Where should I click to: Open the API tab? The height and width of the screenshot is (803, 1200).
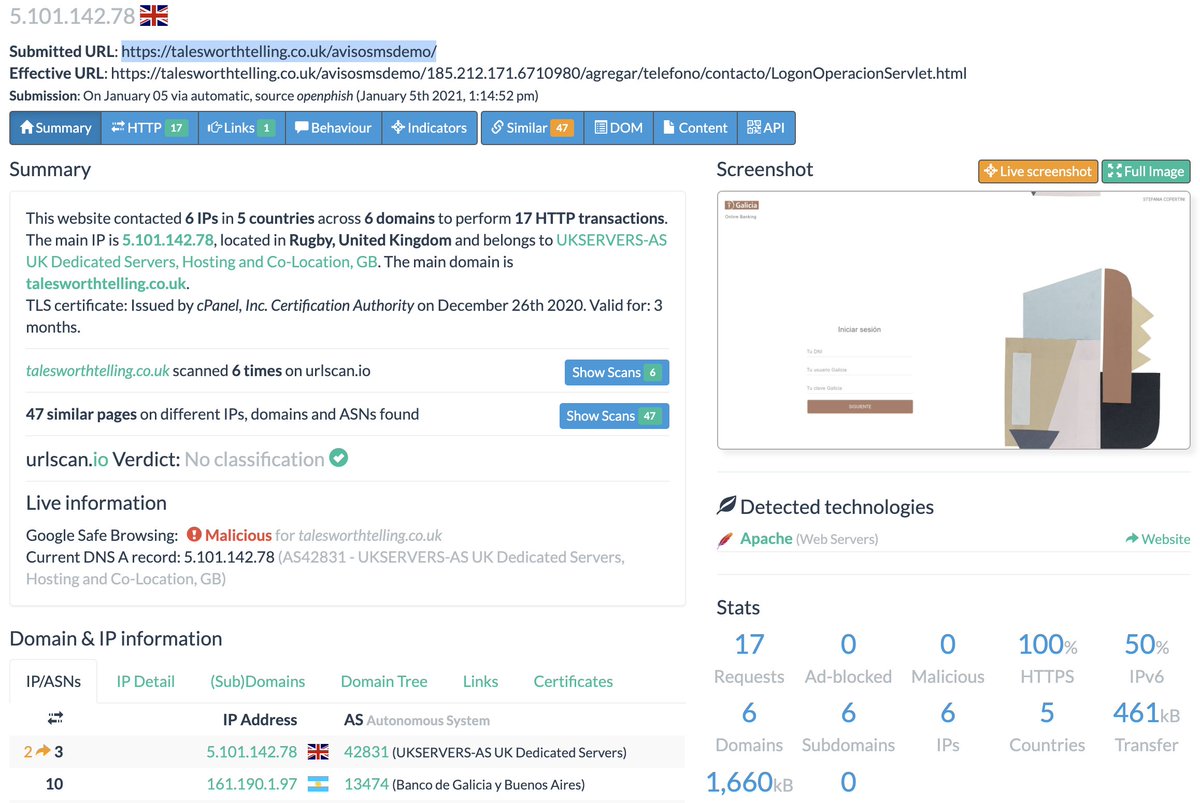[766, 128]
